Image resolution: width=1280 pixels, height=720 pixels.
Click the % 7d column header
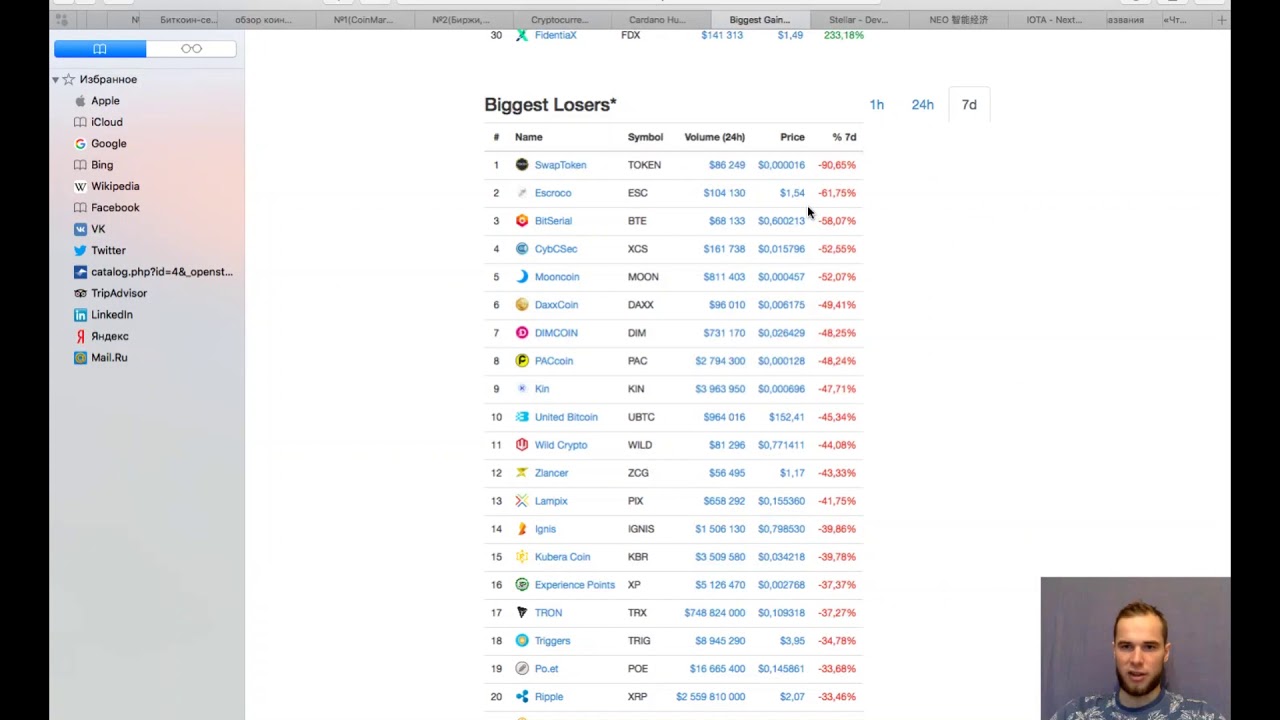(844, 137)
